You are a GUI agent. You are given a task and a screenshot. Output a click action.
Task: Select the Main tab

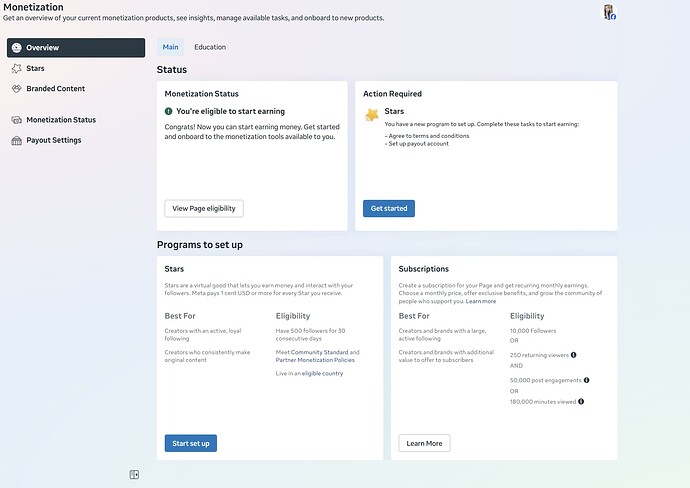170,47
